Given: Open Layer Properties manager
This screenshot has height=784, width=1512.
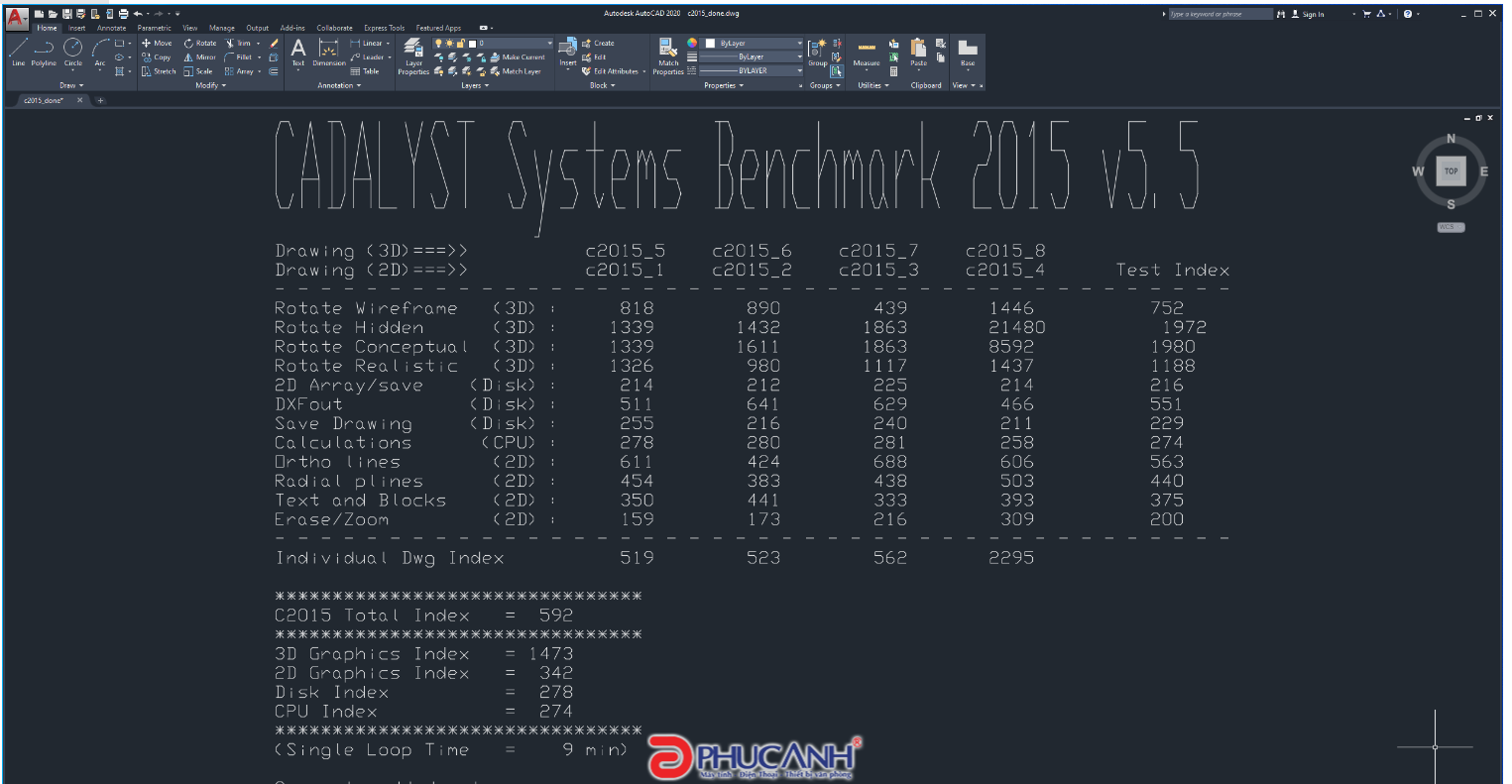Looking at the screenshot, I should 413,56.
